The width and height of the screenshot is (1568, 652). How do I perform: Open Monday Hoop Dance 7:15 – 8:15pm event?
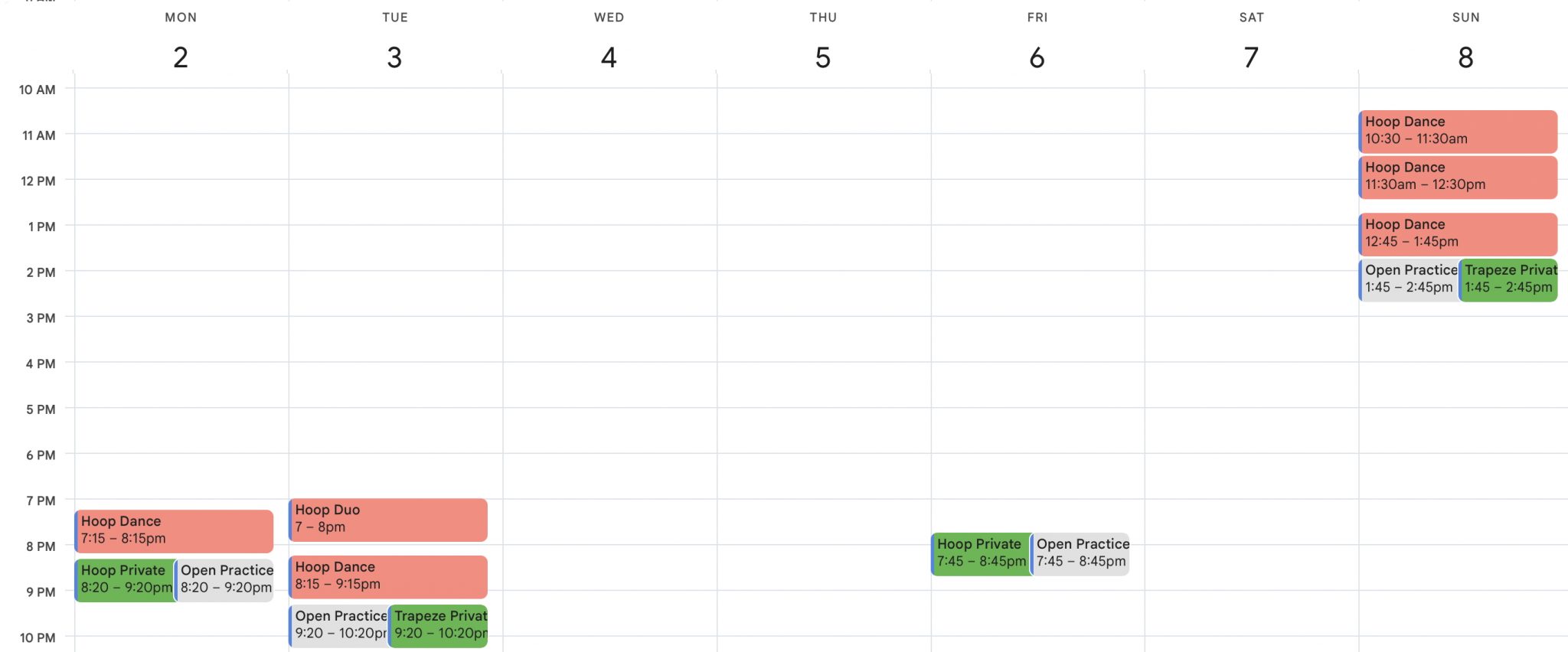click(x=174, y=531)
